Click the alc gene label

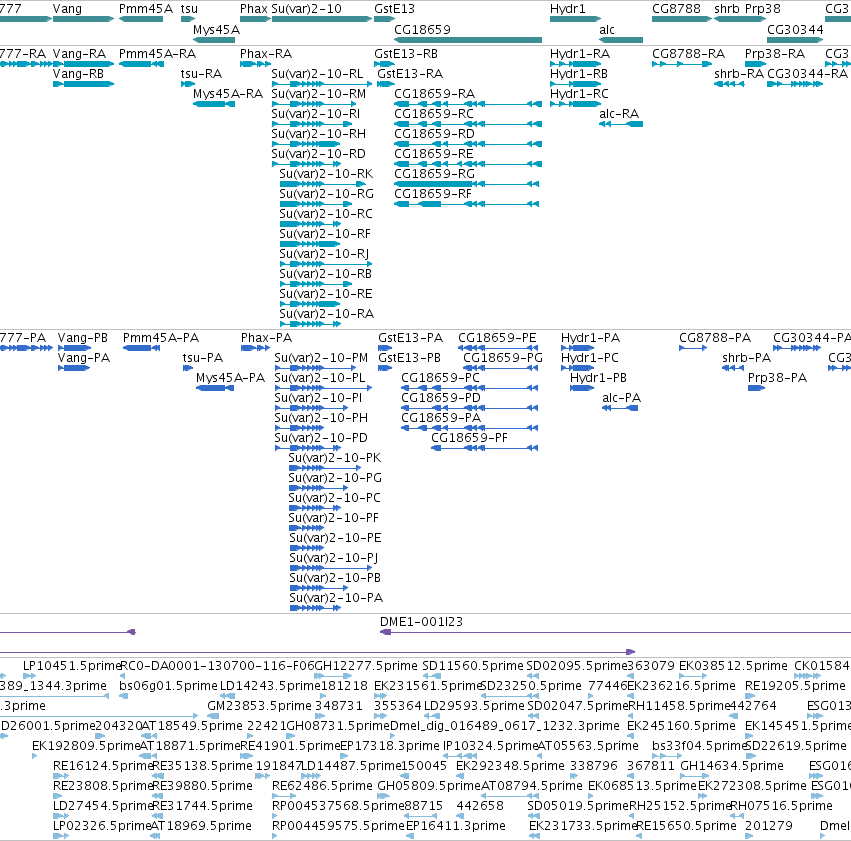(x=607, y=30)
